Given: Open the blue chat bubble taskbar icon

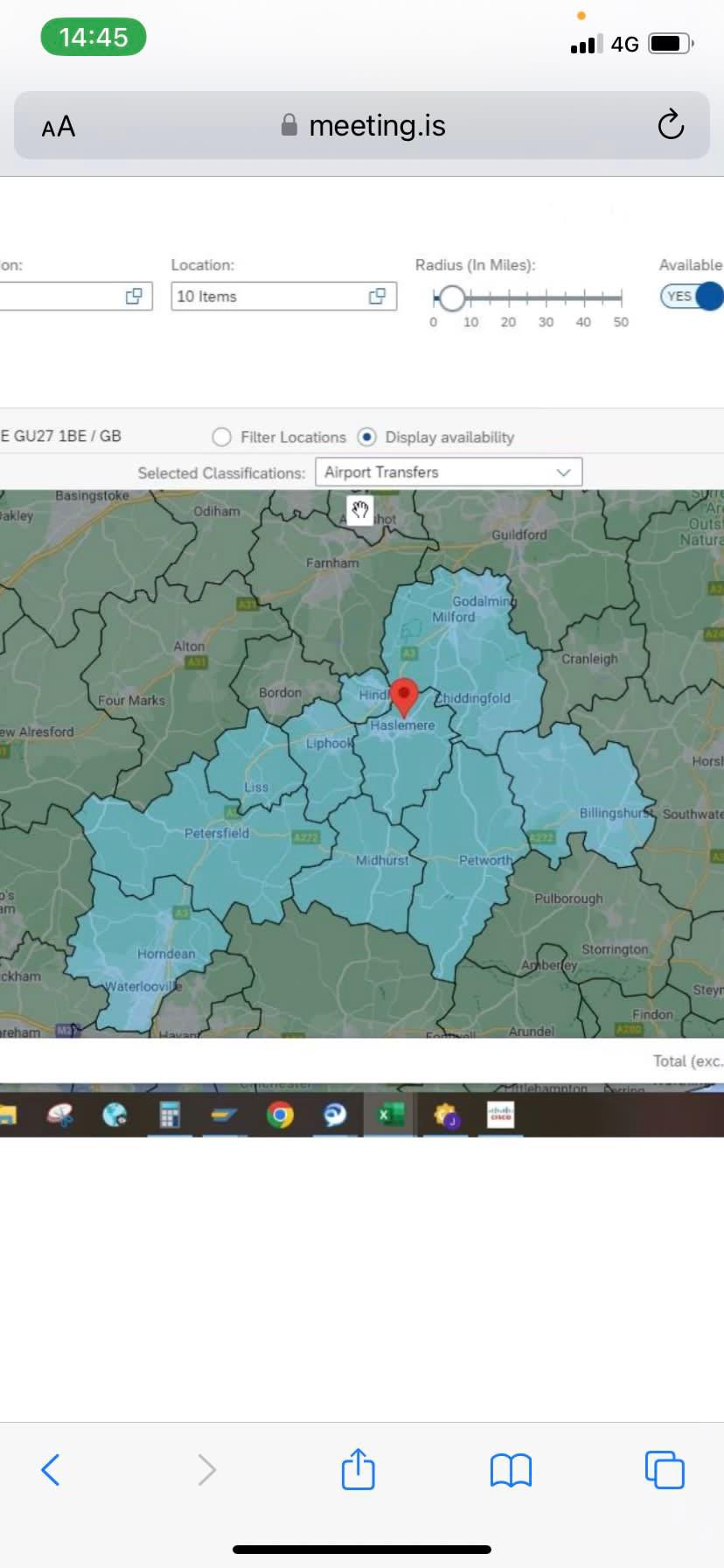Looking at the screenshot, I should point(335,1115).
